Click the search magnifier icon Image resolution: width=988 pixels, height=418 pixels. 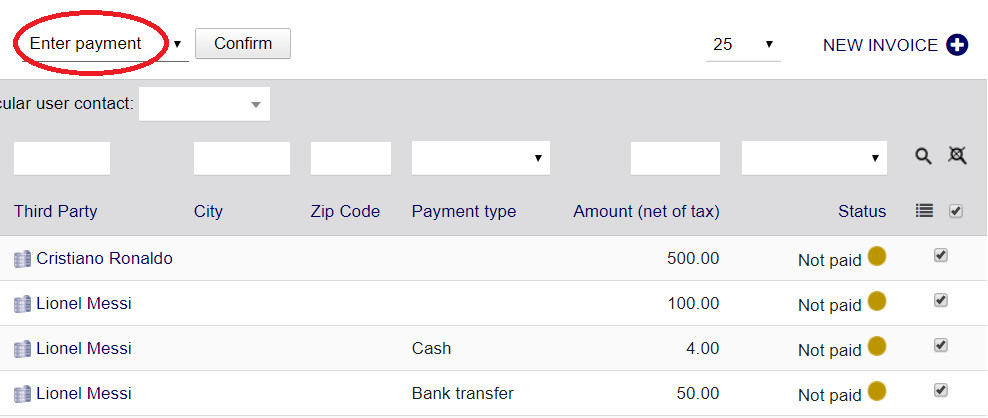(x=923, y=156)
